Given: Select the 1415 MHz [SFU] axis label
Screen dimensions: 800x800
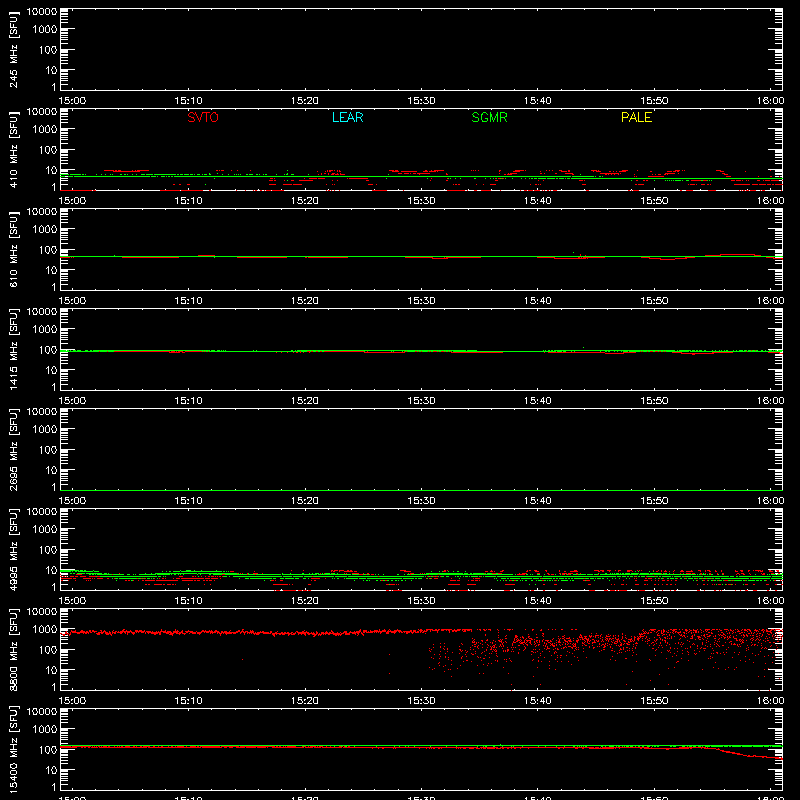Looking at the screenshot, I should coord(14,350).
